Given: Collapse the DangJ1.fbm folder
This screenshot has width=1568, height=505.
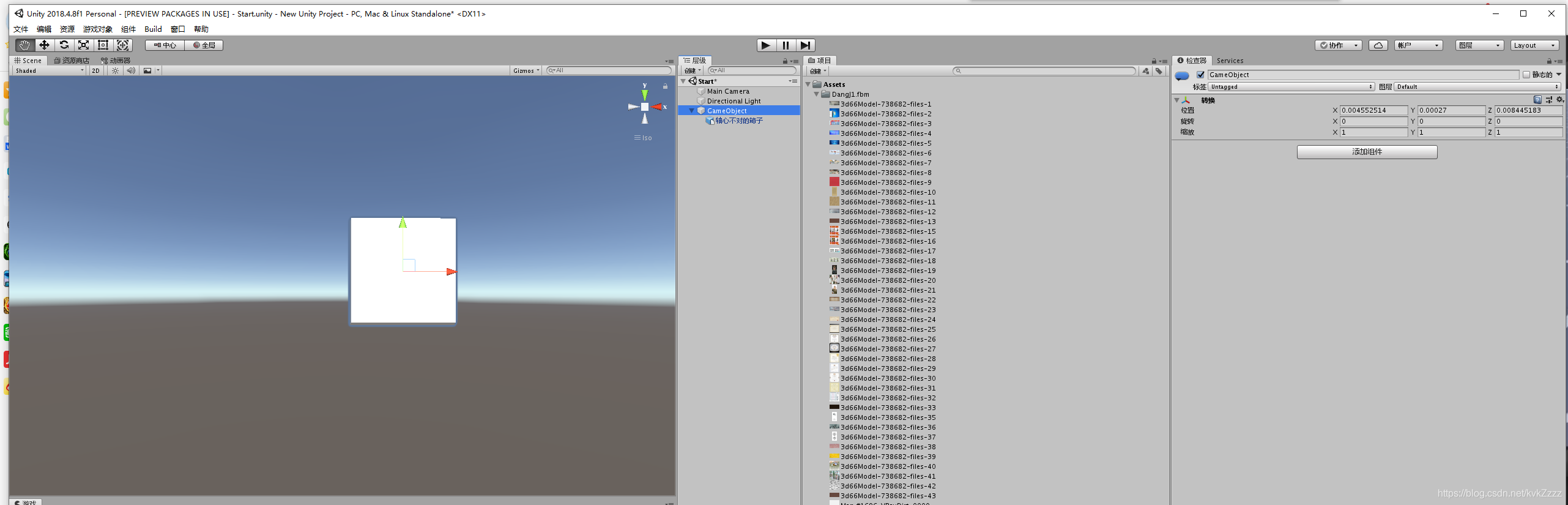Looking at the screenshot, I should click(x=817, y=94).
